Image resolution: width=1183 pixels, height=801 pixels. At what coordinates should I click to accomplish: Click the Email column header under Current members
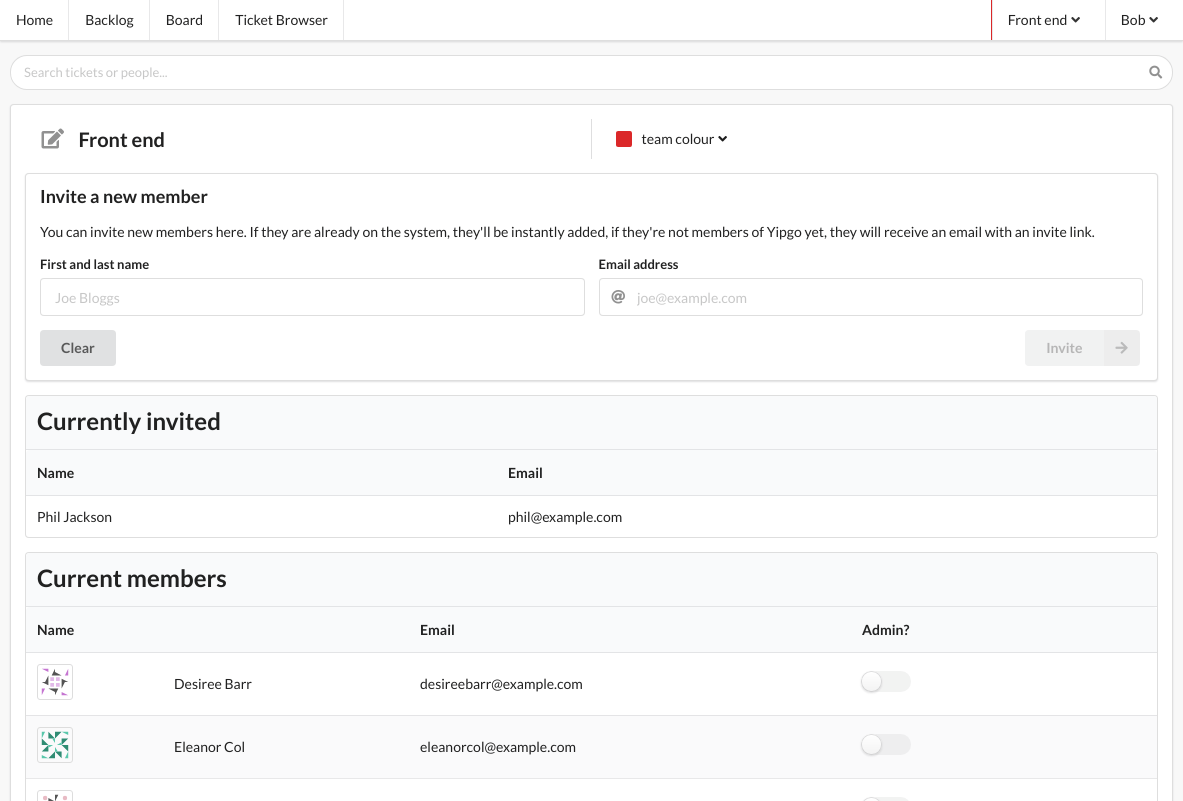point(438,630)
